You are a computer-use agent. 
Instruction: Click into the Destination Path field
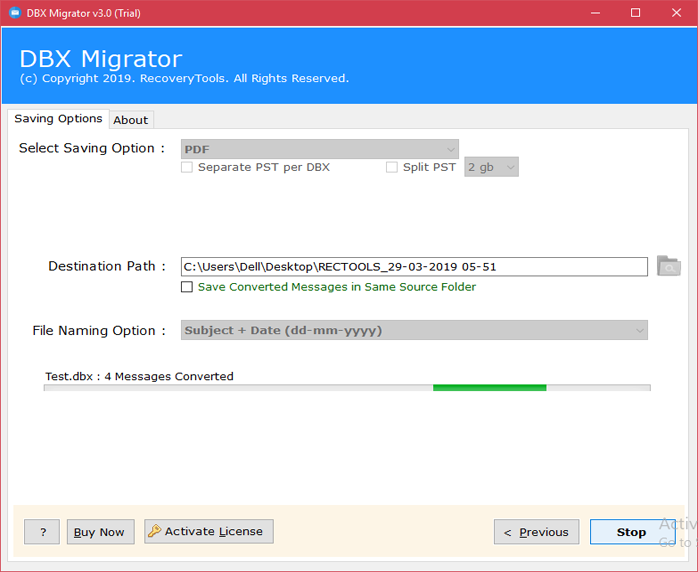click(x=414, y=267)
